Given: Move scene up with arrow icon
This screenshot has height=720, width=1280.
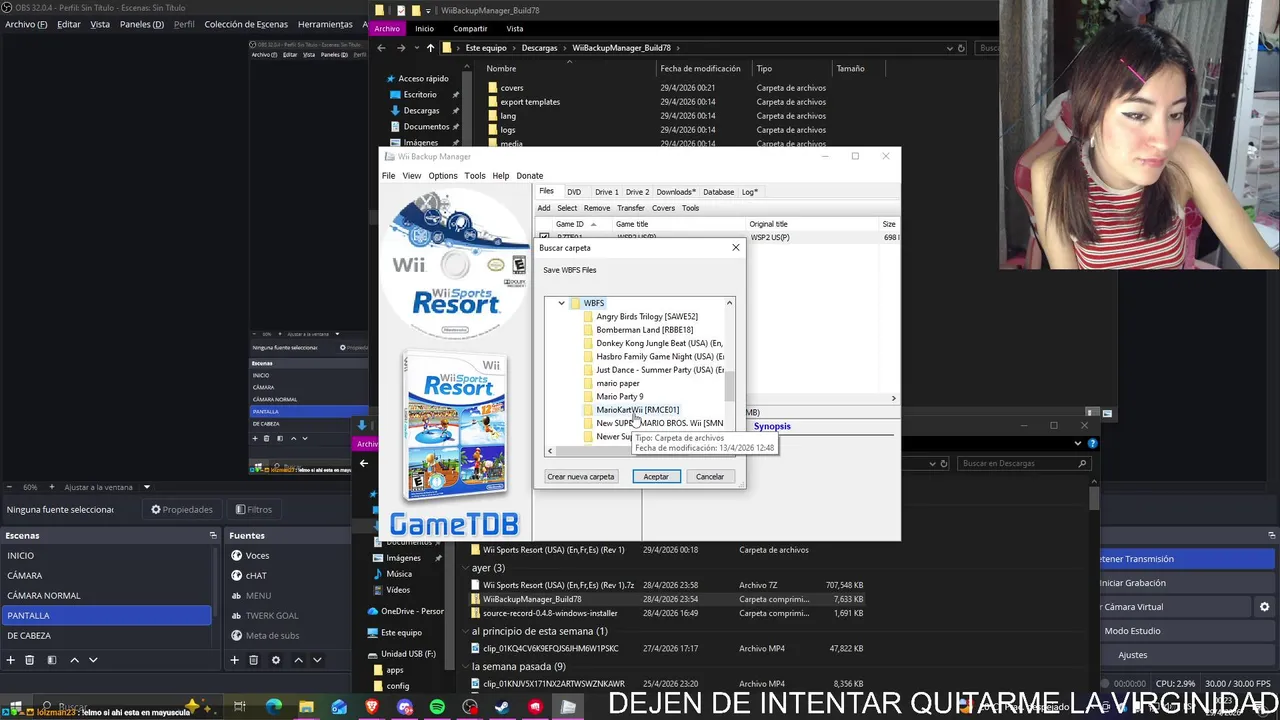Looking at the screenshot, I should point(74,660).
